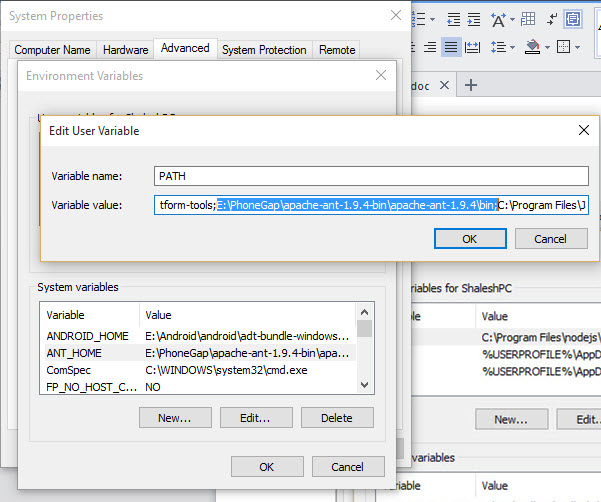The width and height of the screenshot is (601, 502).
Task: Toggle show/hide paragraph marks icon
Action: (x=552, y=19)
